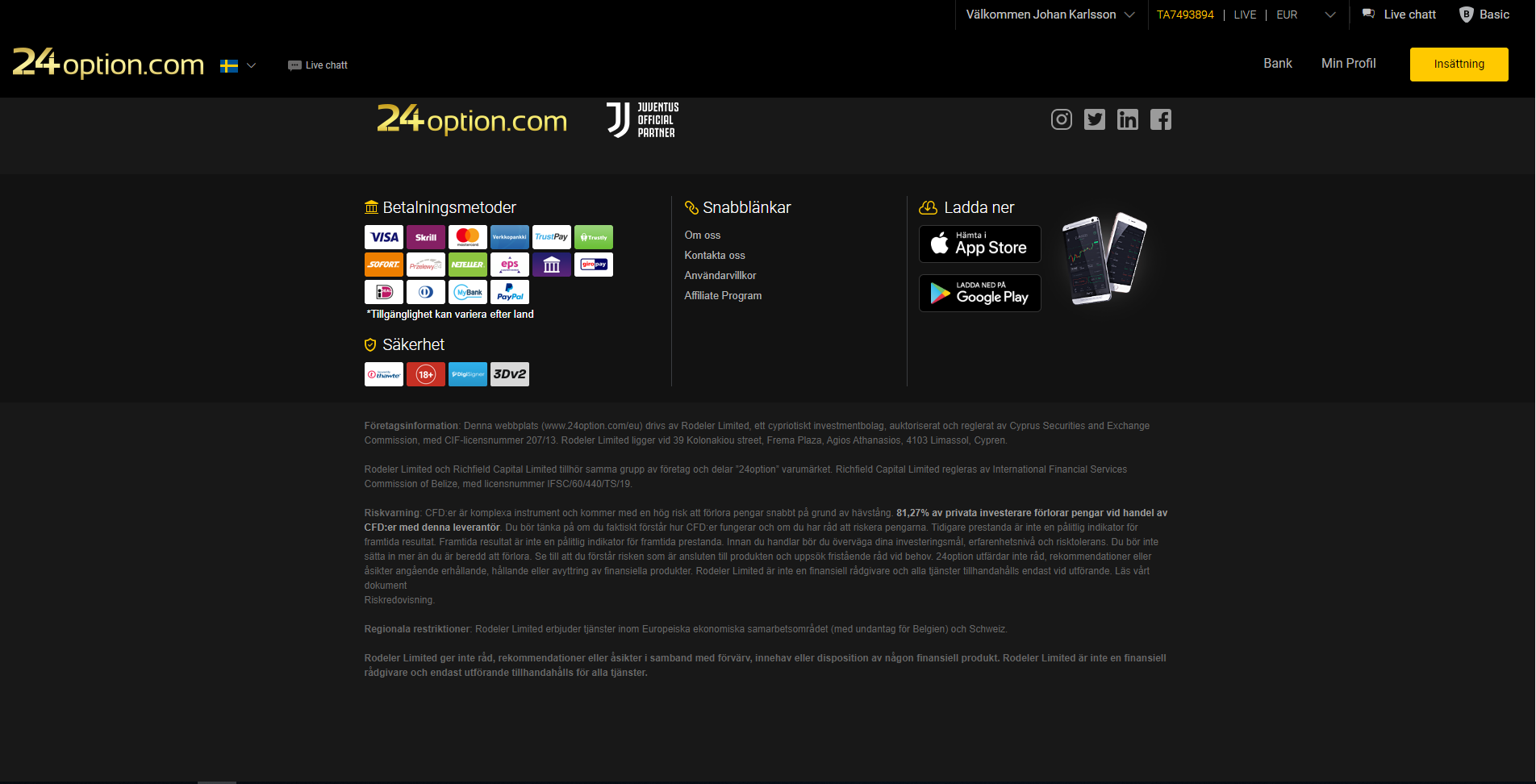Click the Juventus Official Partner logo
This screenshot has width=1536, height=784.
[643, 120]
